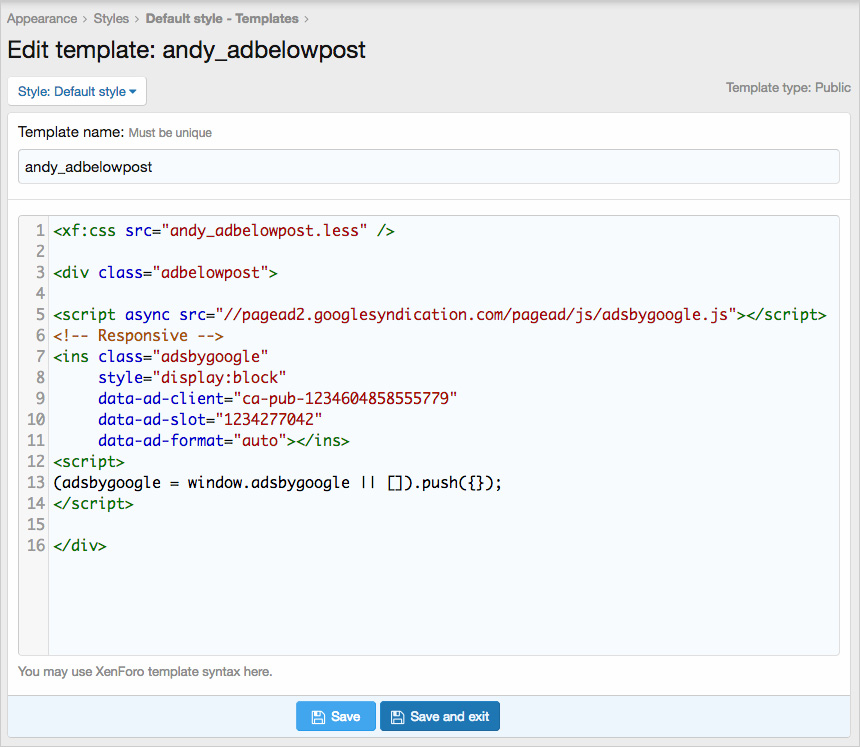Screen dimensions: 860x747
Task: Focus the Template name input field
Action: 428,167
